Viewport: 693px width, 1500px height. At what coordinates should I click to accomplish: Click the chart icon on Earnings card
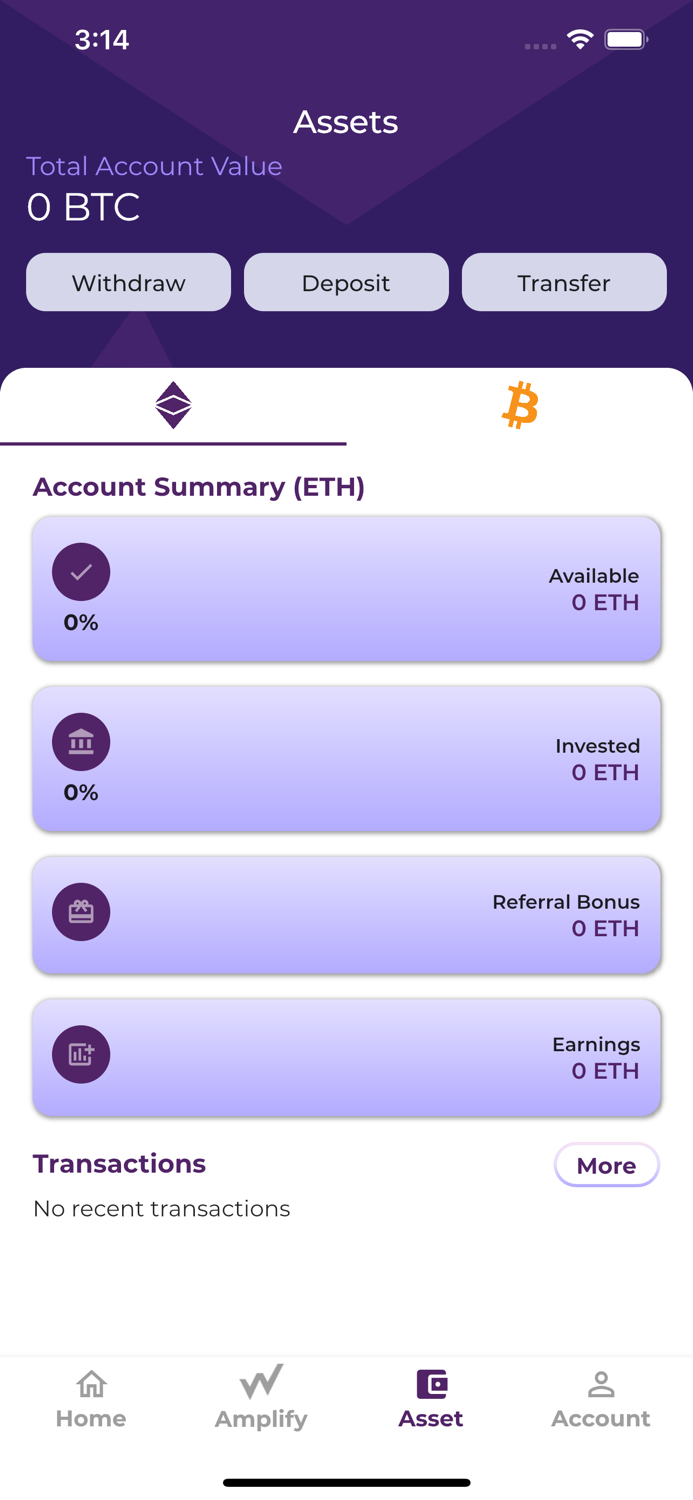(x=80, y=1054)
